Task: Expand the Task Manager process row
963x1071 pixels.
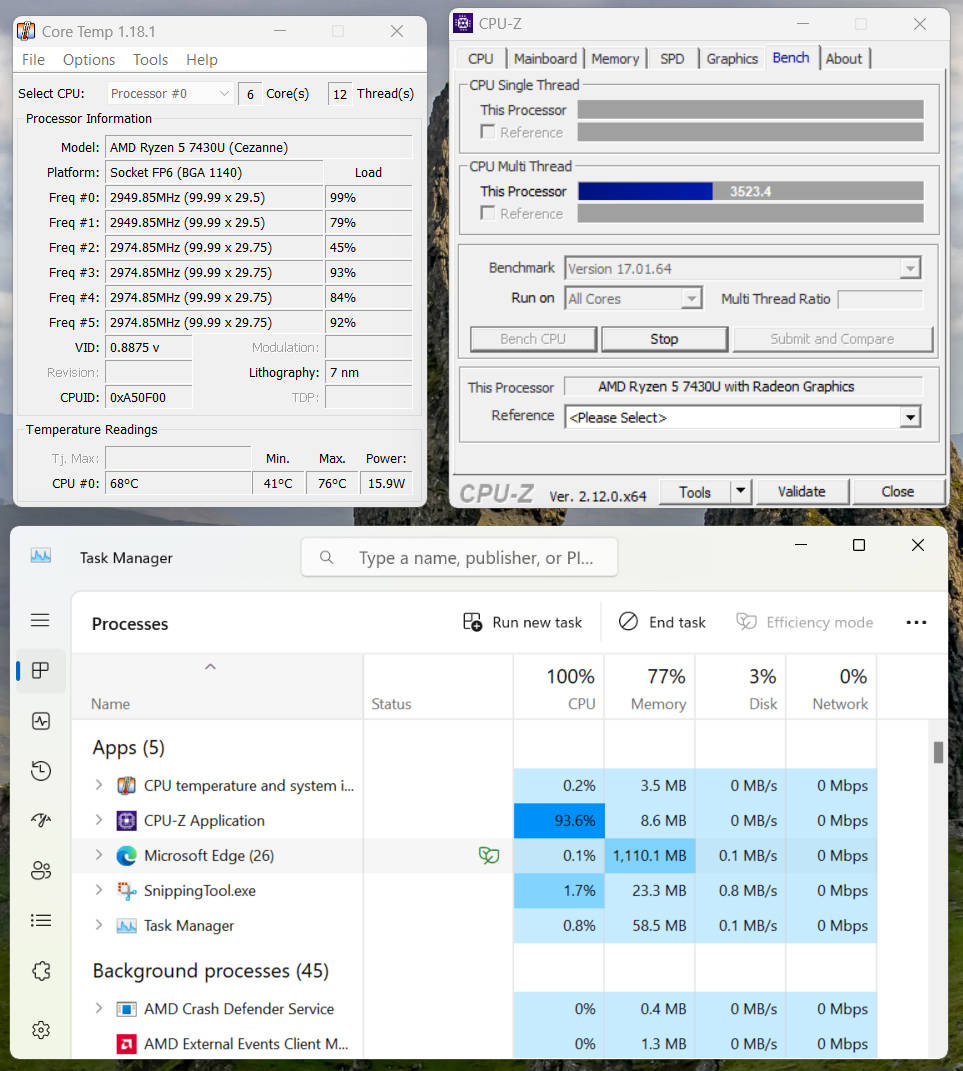Action: (99, 925)
